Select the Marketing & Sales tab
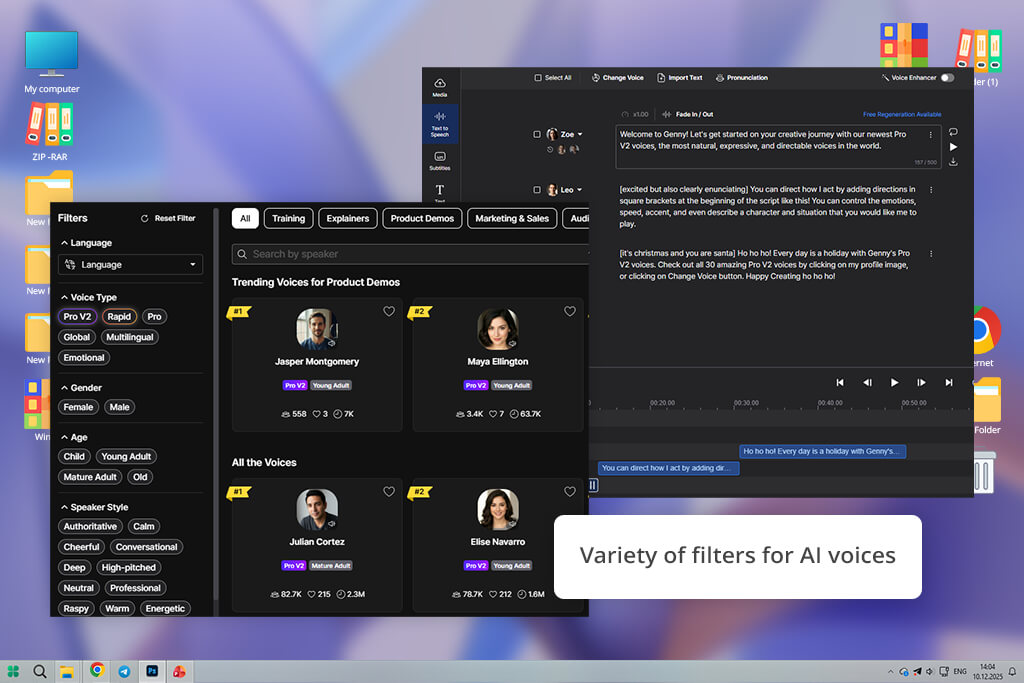Screen dimensions: 1024x683 512,218
